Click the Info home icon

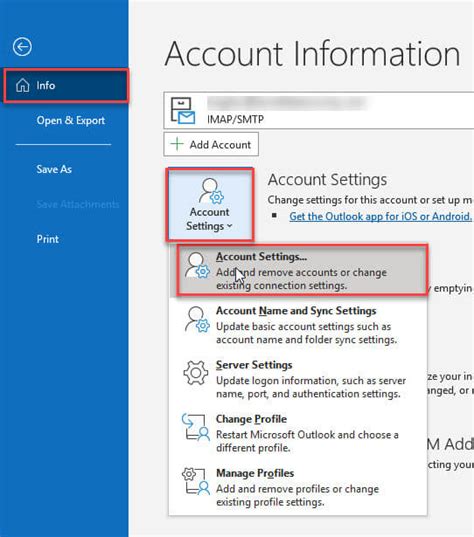click(x=23, y=85)
